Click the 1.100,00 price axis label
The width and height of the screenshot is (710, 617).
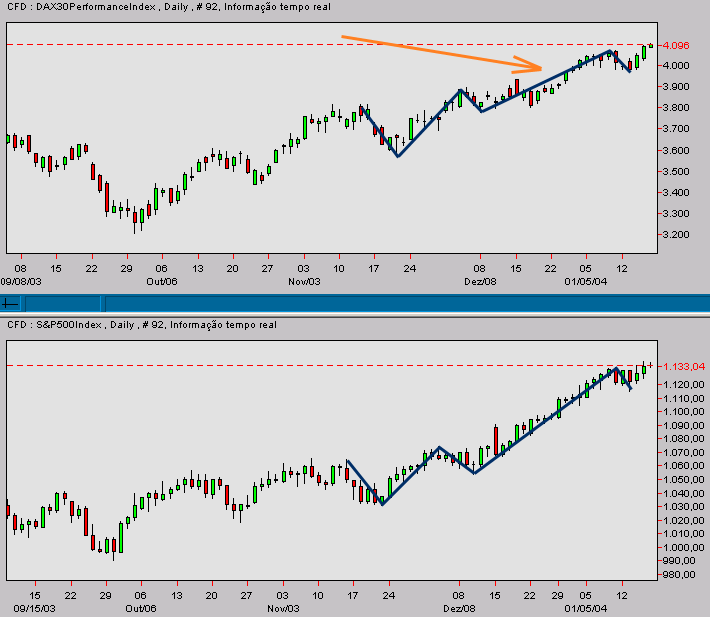(x=683, y=411)
